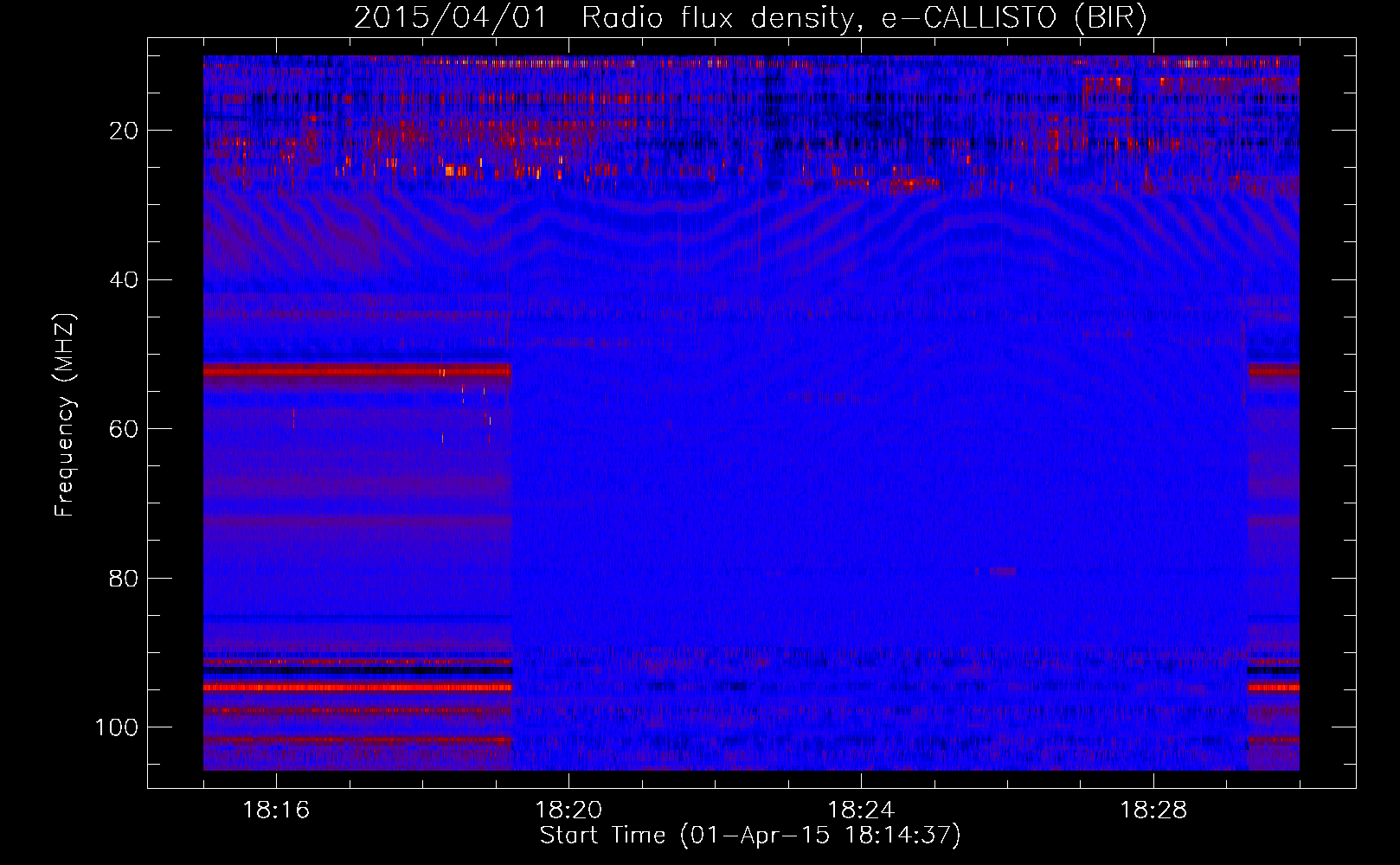Click the plot title "2015/04/01 Radio flux density, e-CALLISTO (BIR)"

(x=750, y=17)
